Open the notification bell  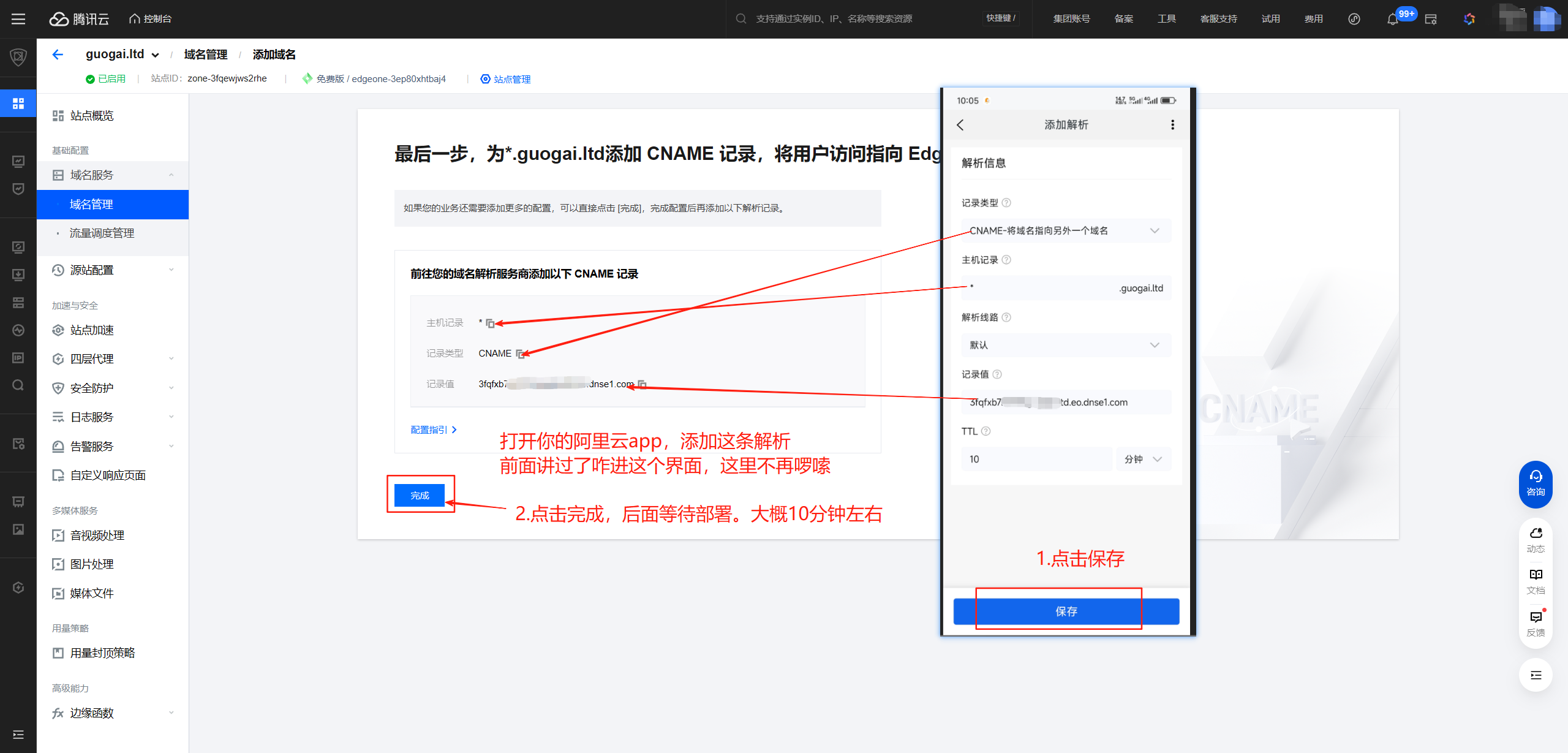[x=1392, y=19]
